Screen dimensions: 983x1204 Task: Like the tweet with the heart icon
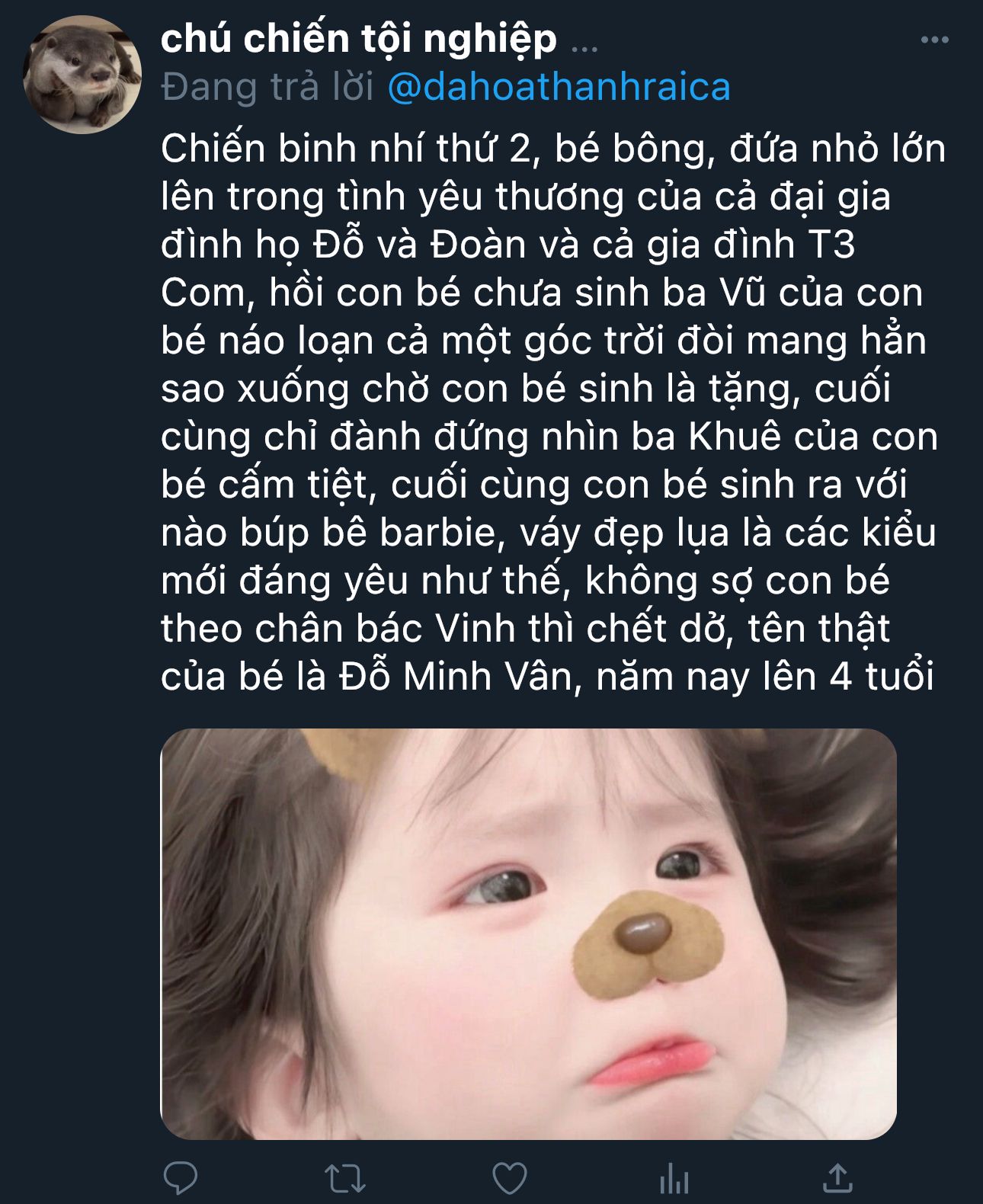510,1178
